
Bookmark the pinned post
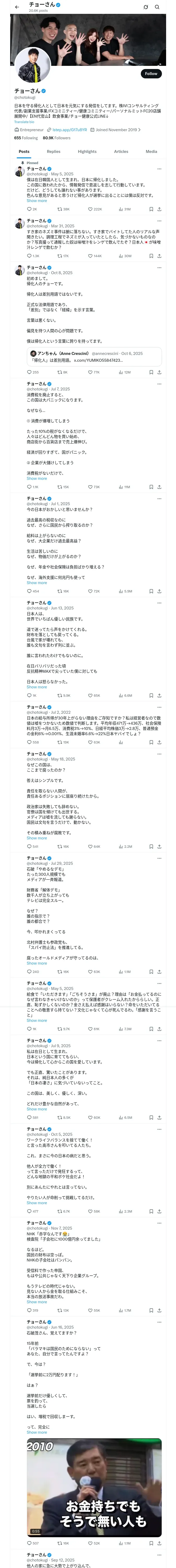click(x=151, y=209)
